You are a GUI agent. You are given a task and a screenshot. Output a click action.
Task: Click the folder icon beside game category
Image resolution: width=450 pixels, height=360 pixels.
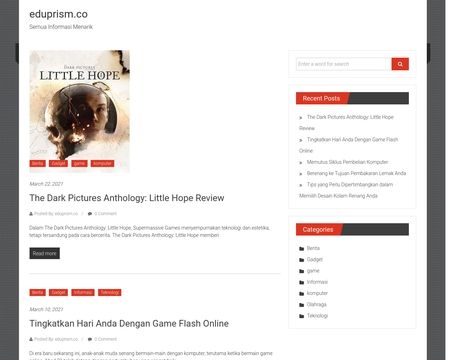point(302,271)
